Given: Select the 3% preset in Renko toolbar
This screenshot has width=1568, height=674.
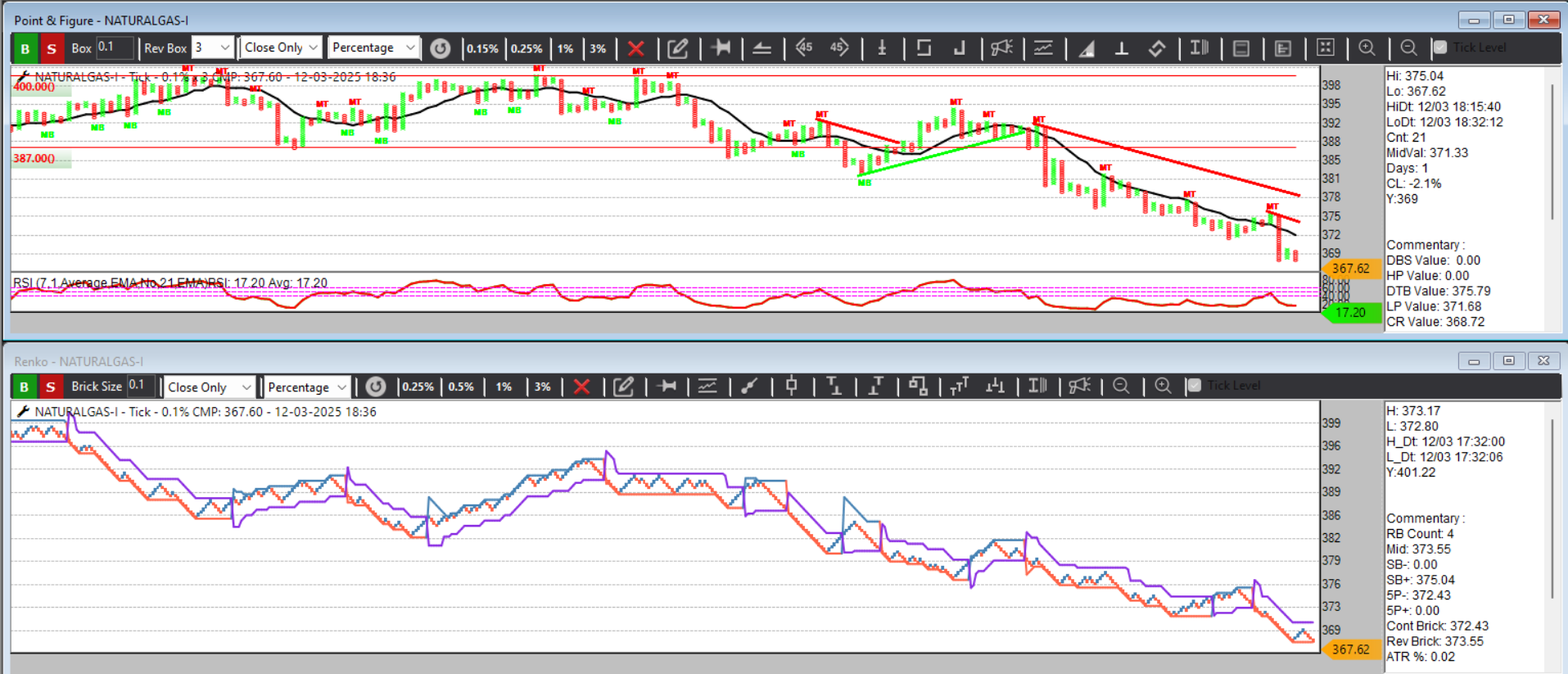Looking at the screenshot, I should click(x=542, y=387).
